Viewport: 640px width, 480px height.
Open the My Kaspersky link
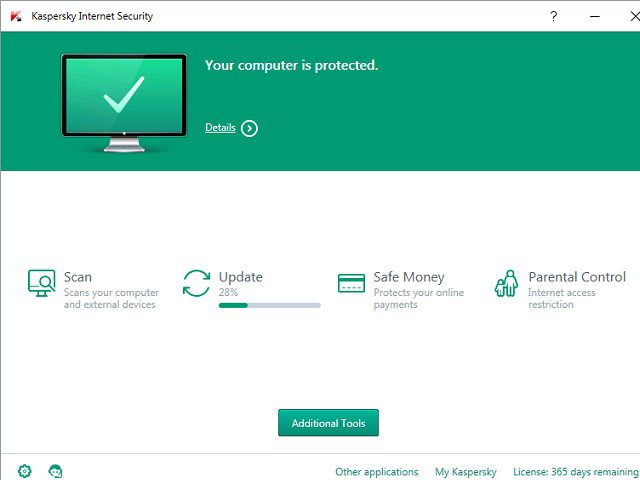pos(466,472)
